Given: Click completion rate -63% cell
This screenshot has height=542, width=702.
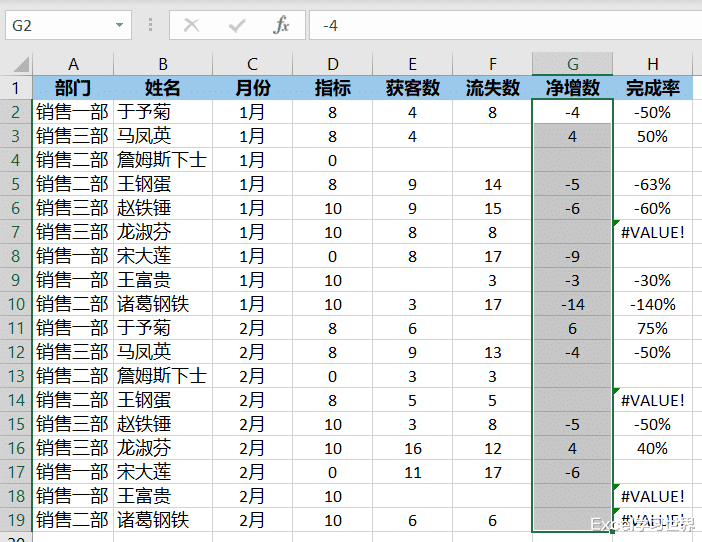Looking at the screenshot, I should (653, 184).
